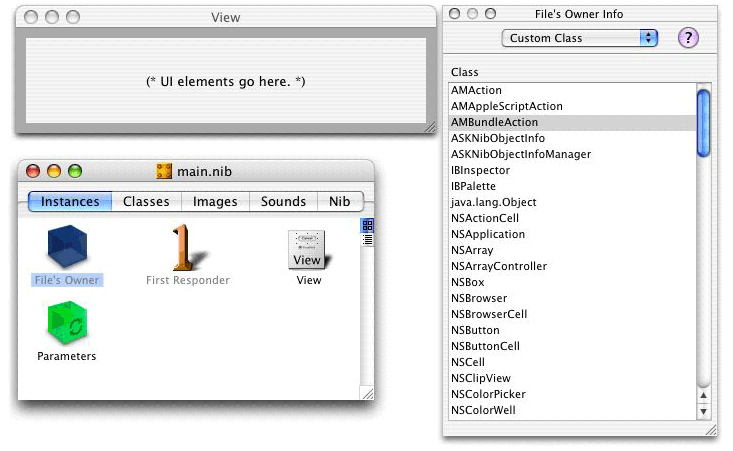Pick NSBrowserCell from the Class list
This screenshot has height=451, width=733.
tap(572, 314)
